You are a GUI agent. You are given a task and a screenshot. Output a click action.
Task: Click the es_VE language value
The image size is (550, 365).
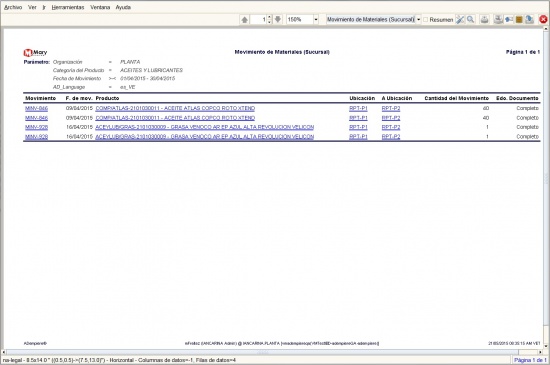(128, 87)
